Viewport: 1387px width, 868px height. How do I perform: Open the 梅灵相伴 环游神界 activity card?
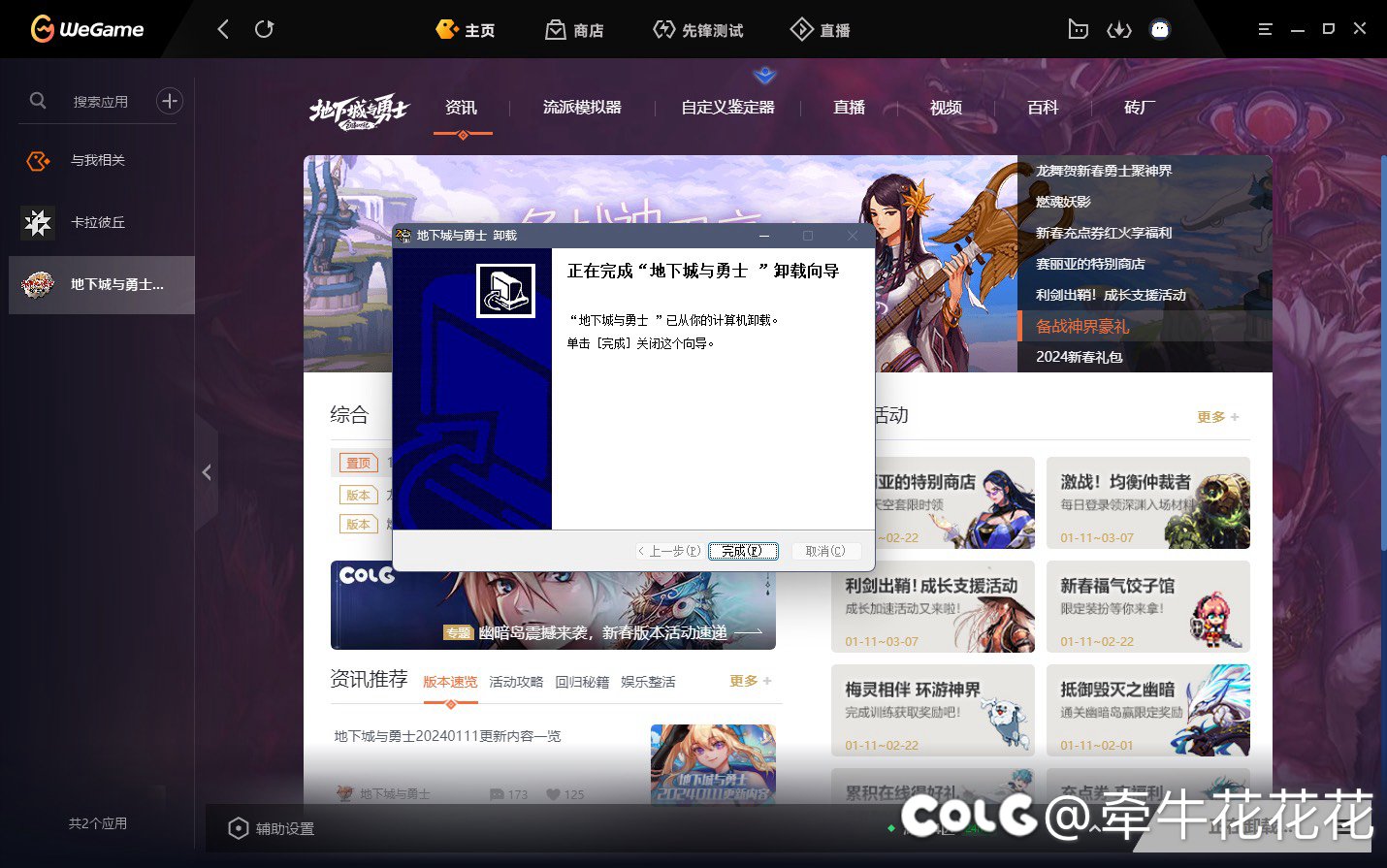[x=933, y=711]
